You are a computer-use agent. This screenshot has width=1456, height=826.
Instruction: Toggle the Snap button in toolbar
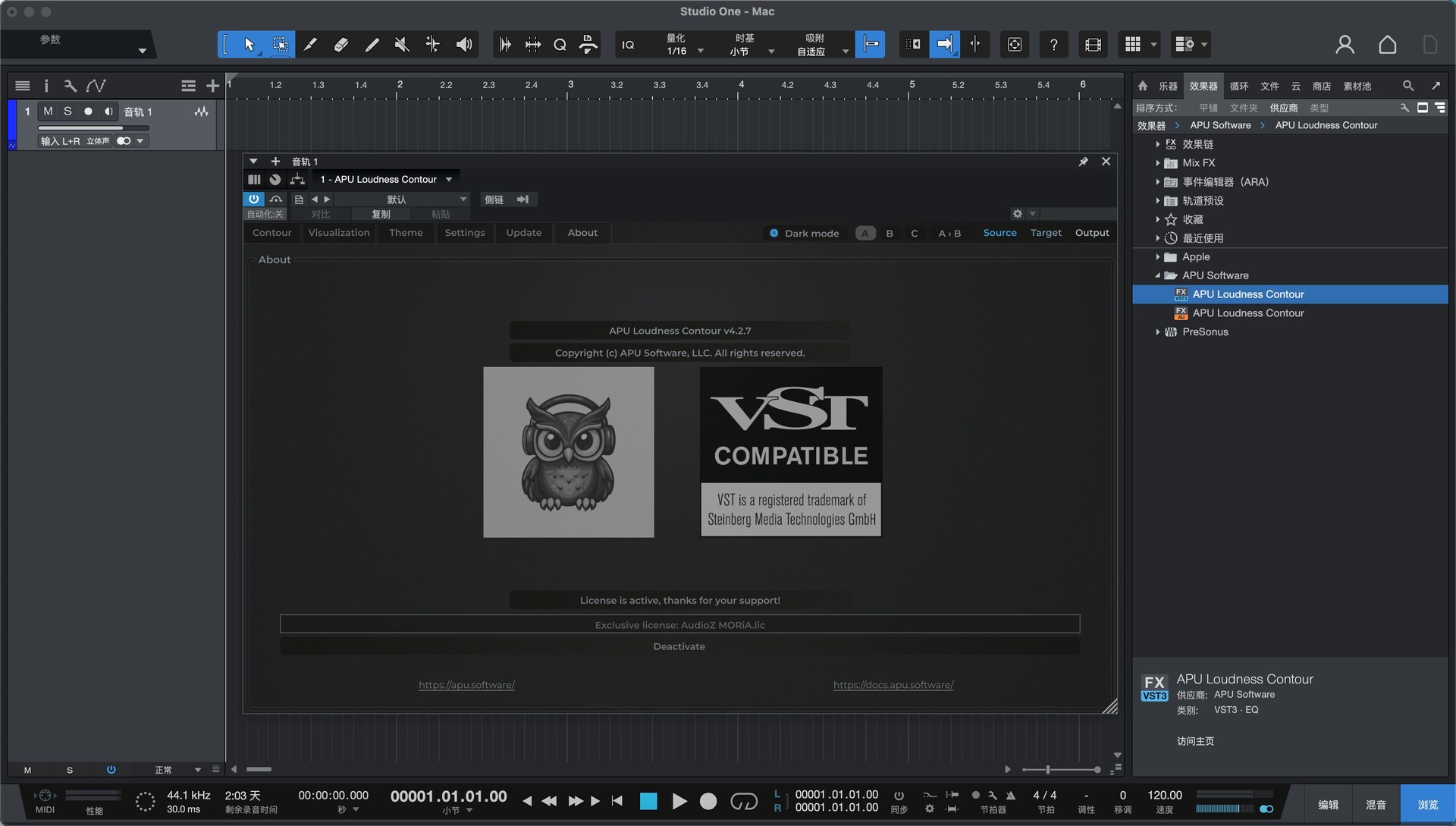(x=870, y=45)
